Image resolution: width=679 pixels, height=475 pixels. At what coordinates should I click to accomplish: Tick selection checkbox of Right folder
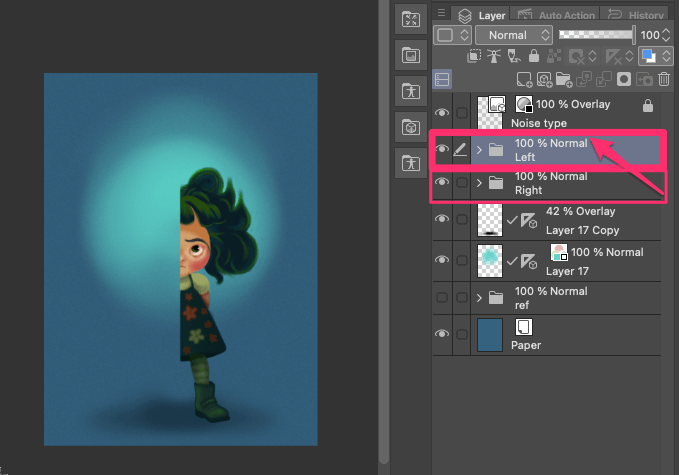[462, 182]
